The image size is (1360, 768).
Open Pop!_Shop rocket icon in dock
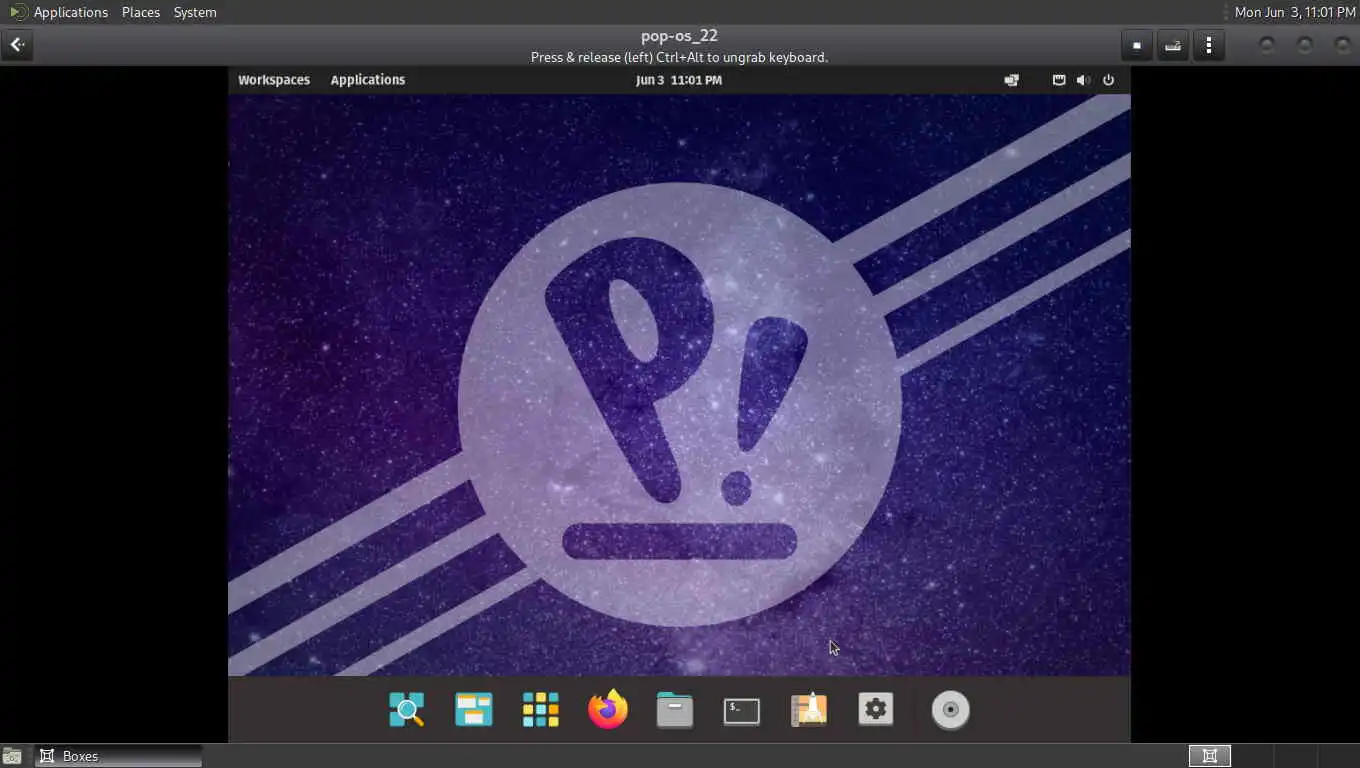point(809,710)
